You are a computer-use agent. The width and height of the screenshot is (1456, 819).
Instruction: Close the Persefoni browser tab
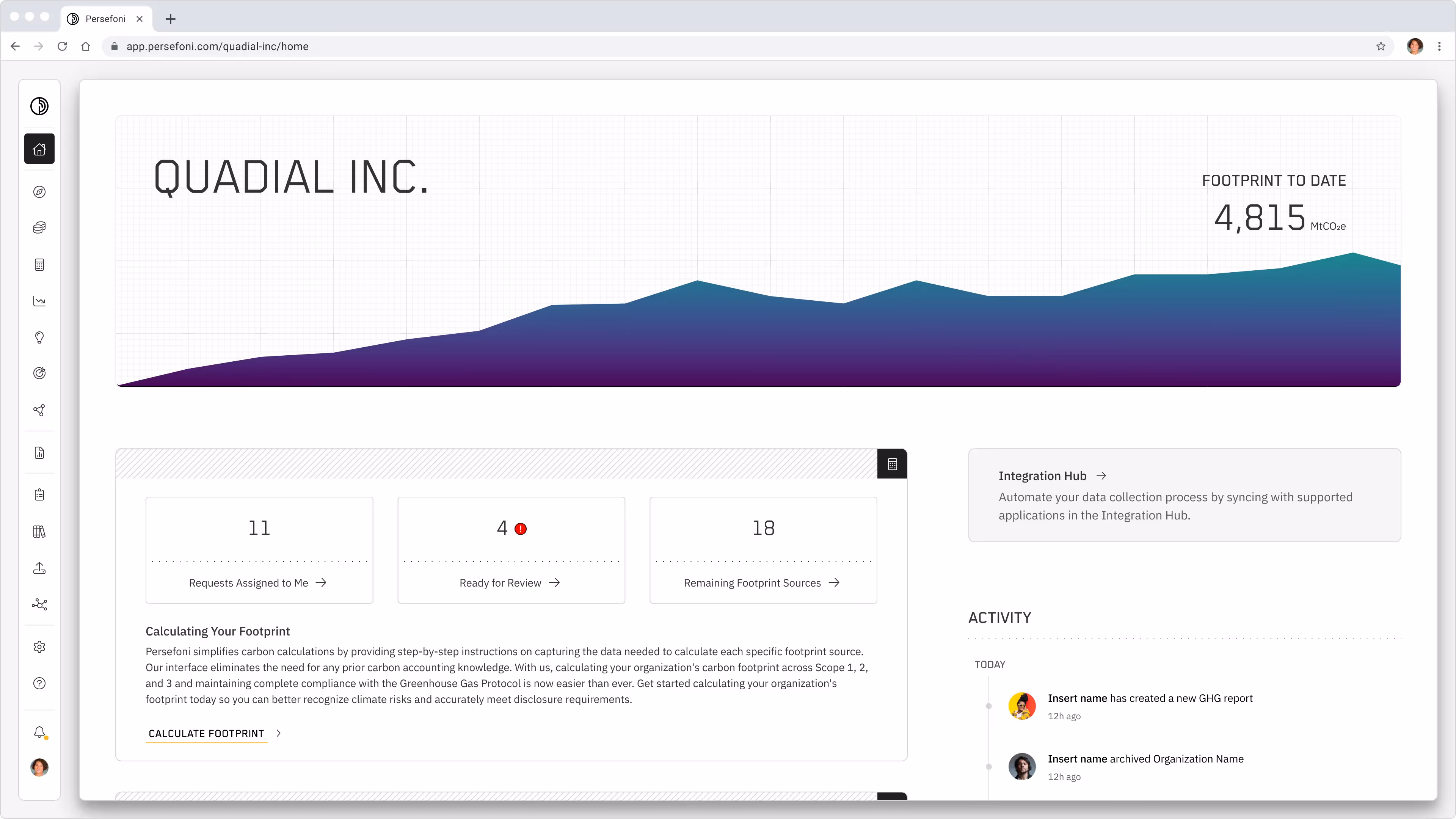point(140,19)
